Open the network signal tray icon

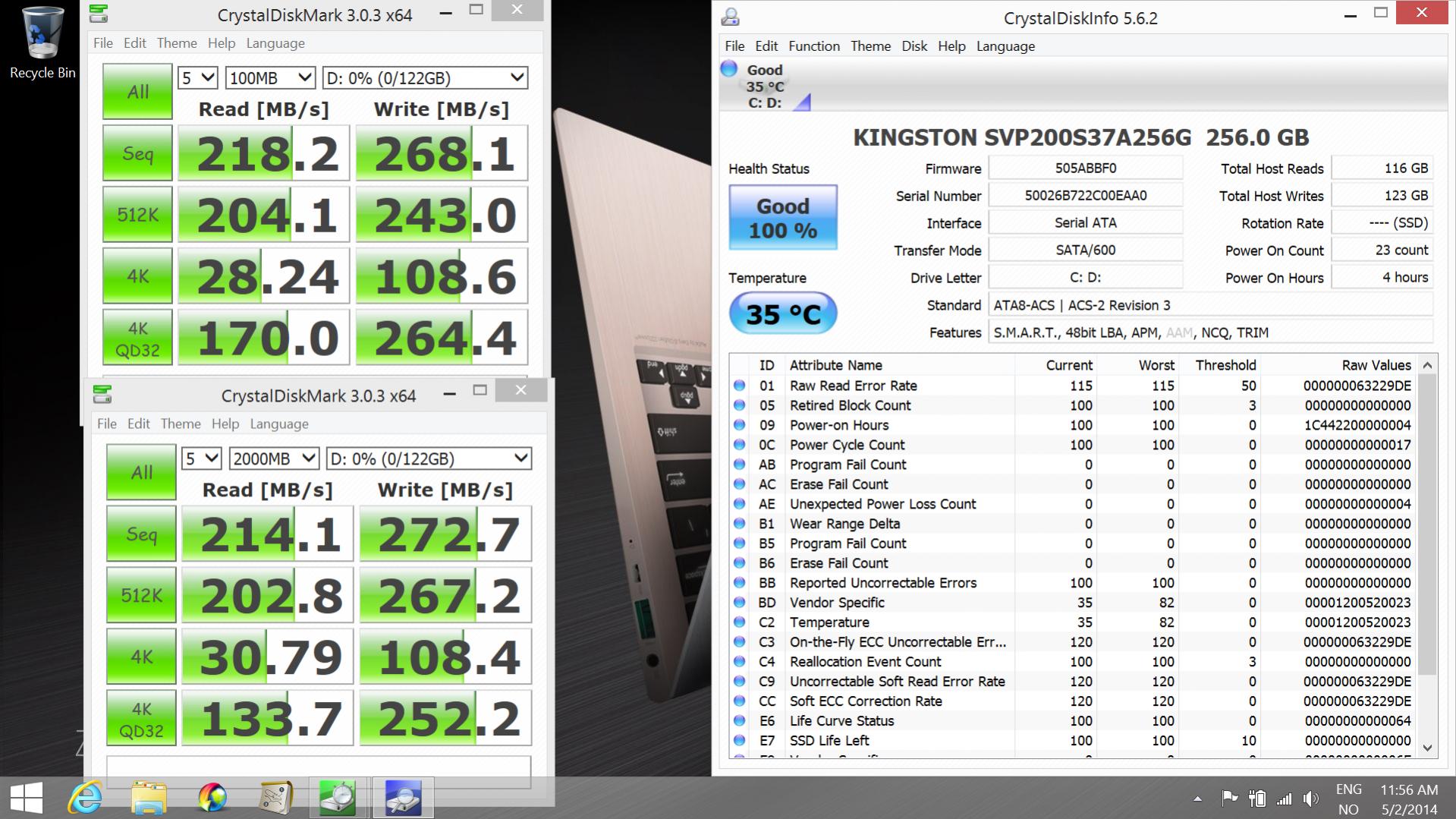click(x=1284, y=799)
